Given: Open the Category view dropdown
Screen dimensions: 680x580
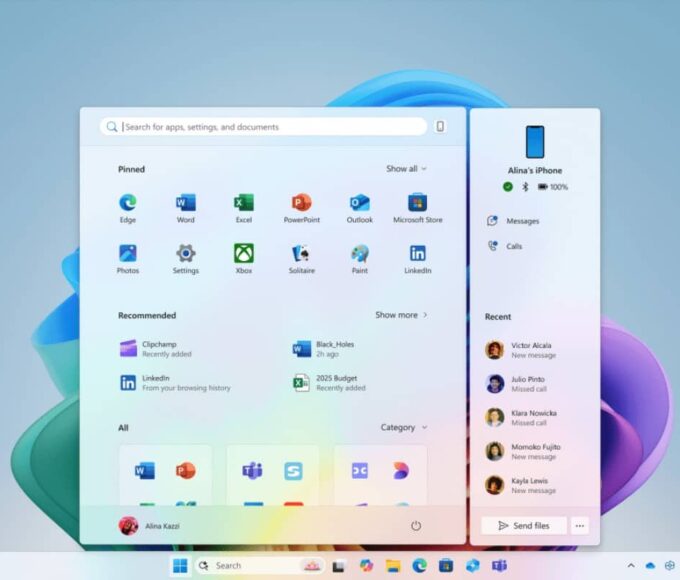Looking at the screenshot, I should point(404,427).
